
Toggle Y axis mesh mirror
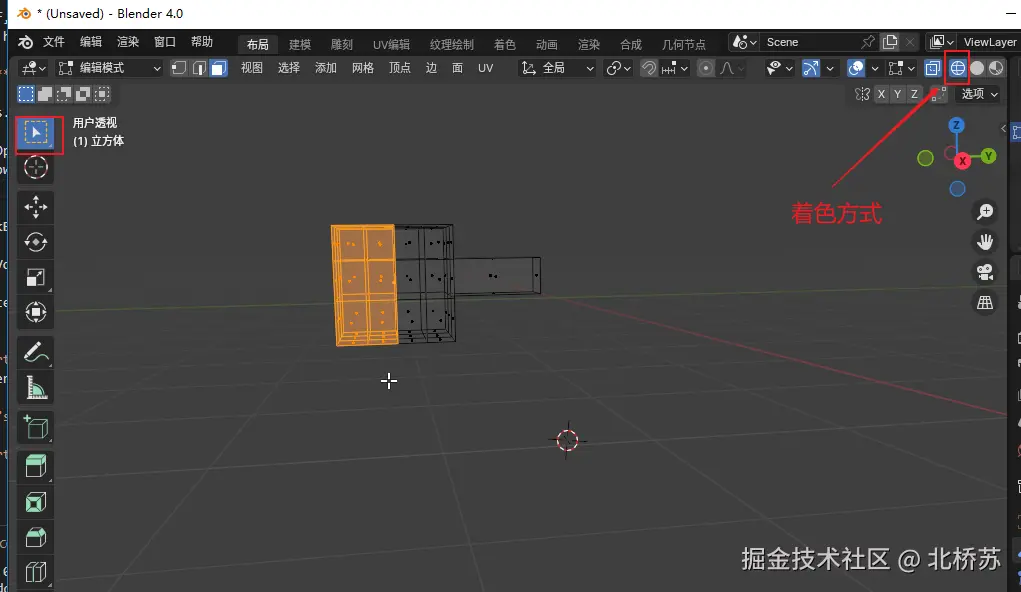point(897,94)
